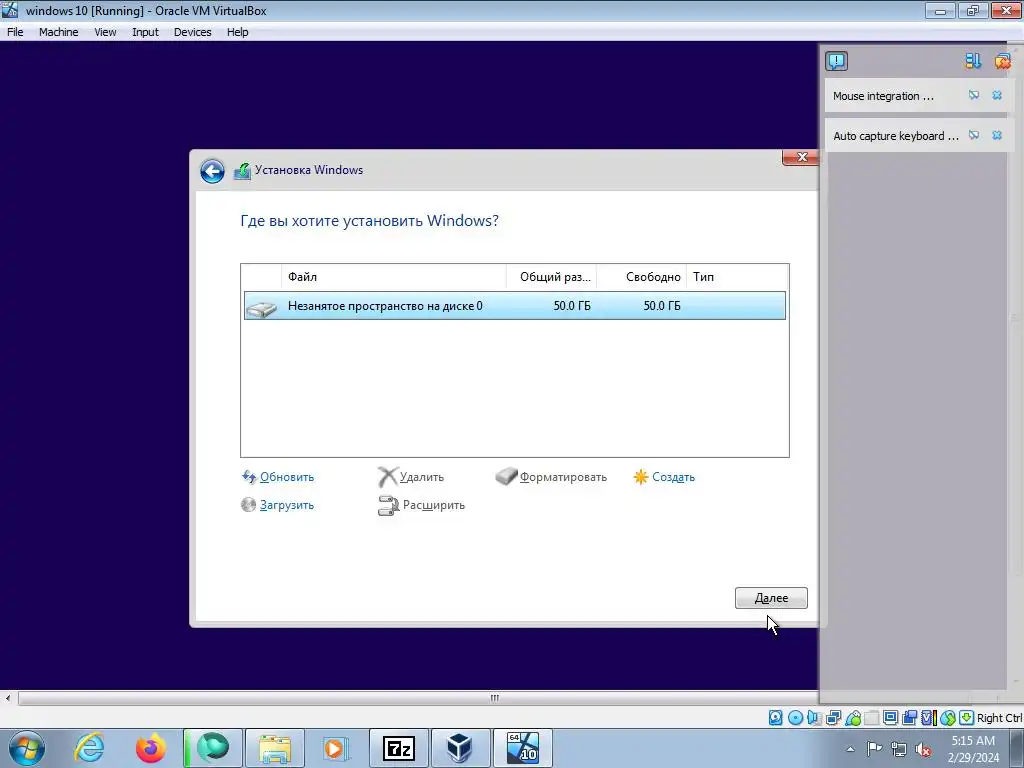1024x768 pixels.
Task: Click the network adapters status icon
Action: [x=833, y=718]
